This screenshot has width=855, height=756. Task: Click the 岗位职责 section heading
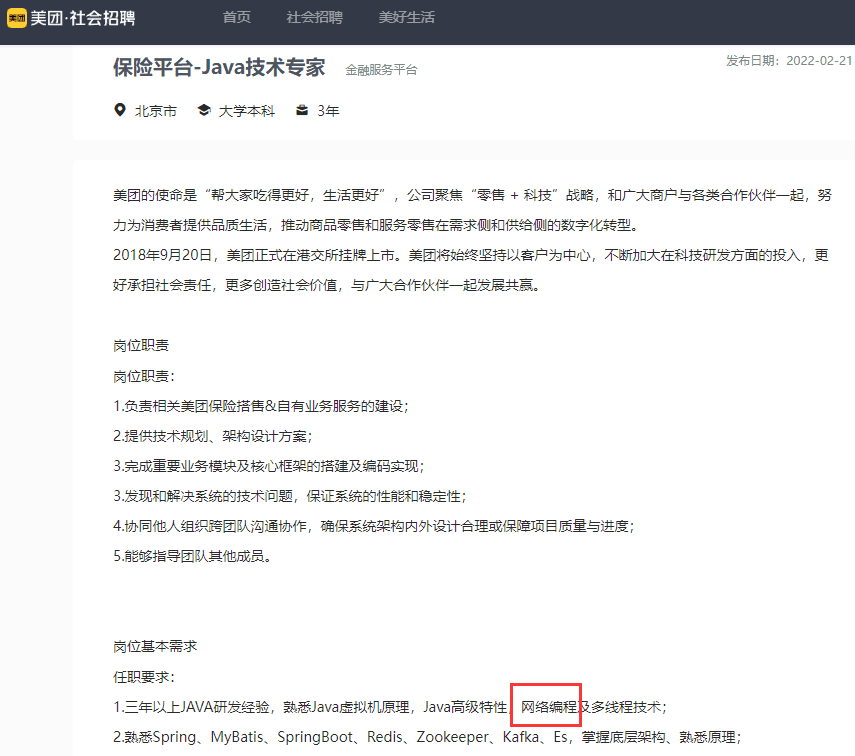[141, 345]
